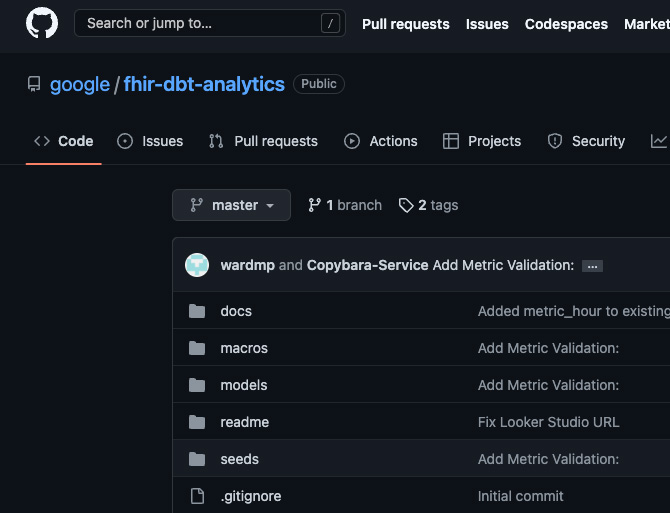View the 2 tags link
This screenshot has width=670, height=513.
point(428,205)
